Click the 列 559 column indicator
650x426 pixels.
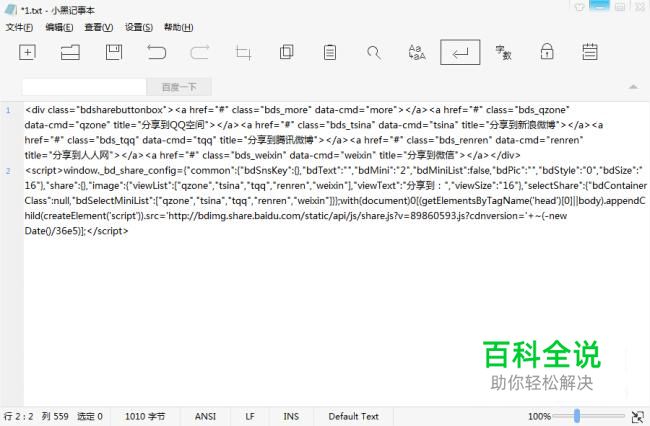coord(55,416)
